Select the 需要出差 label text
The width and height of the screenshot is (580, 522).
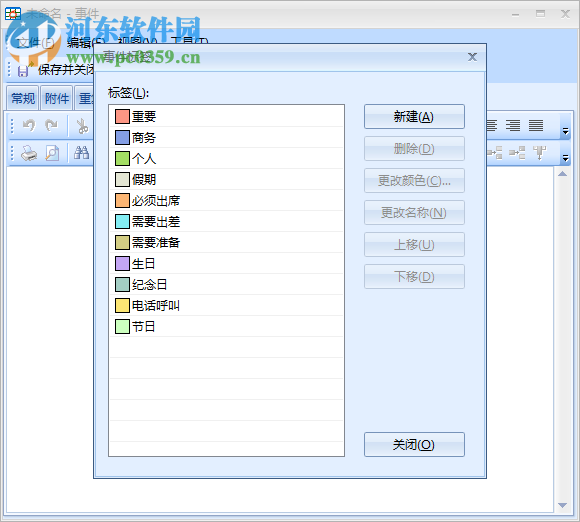[156, 222]
